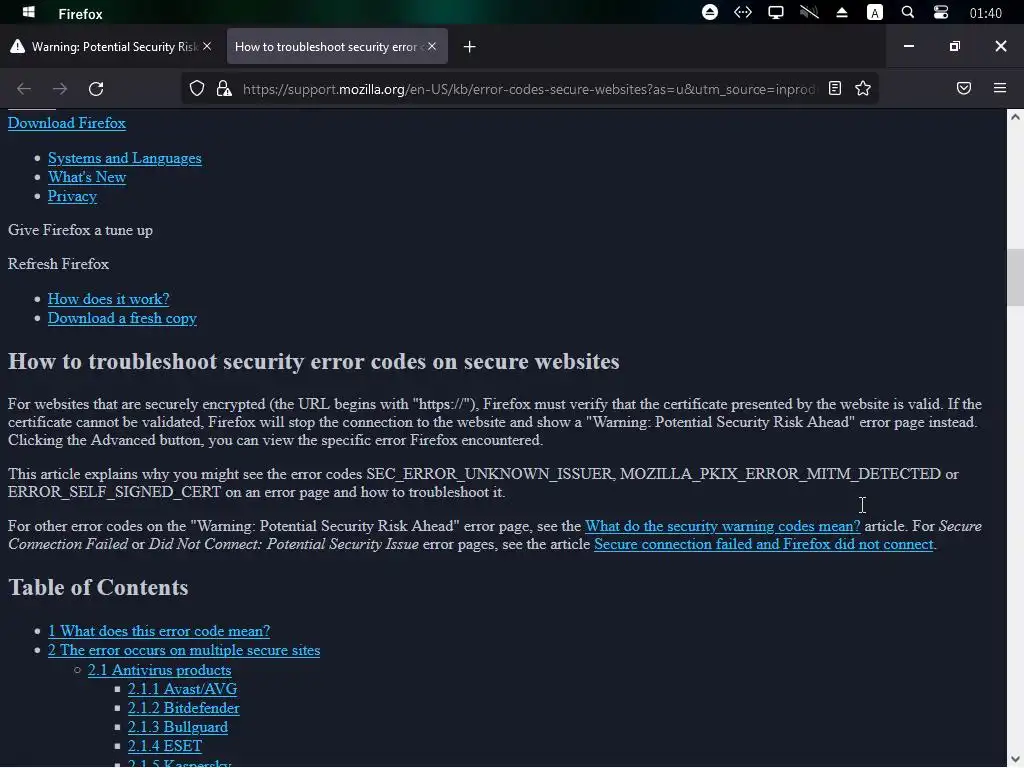This screenshot has width=1024, height=768.
Task: Open How does it work? link
Action: coord(108,299)
